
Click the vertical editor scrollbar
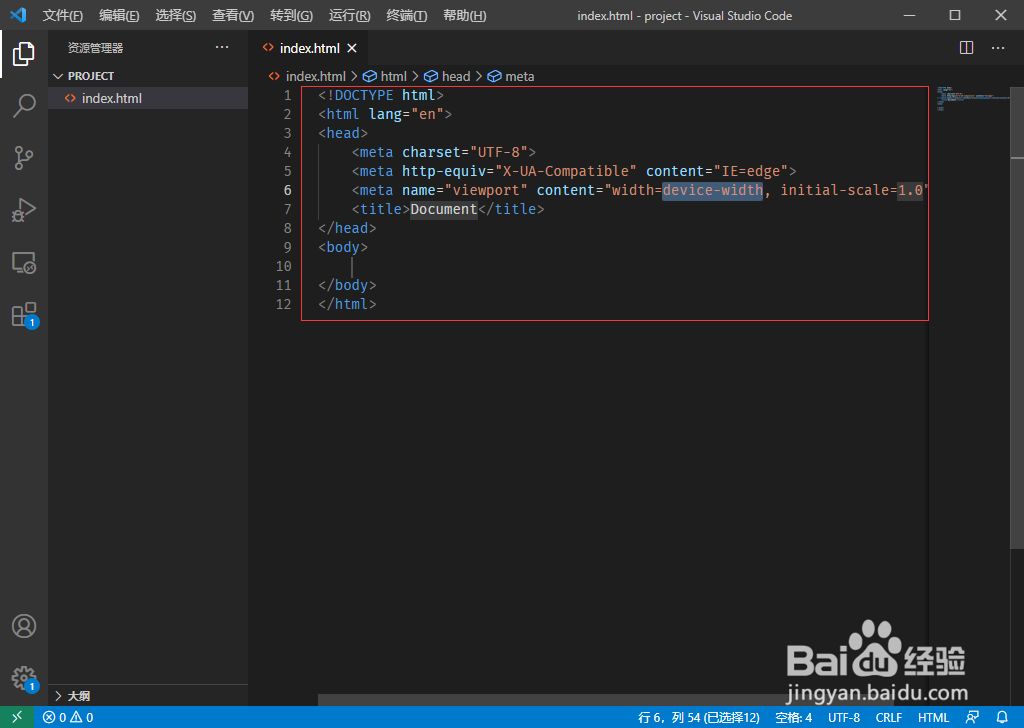coord(1017,318)
